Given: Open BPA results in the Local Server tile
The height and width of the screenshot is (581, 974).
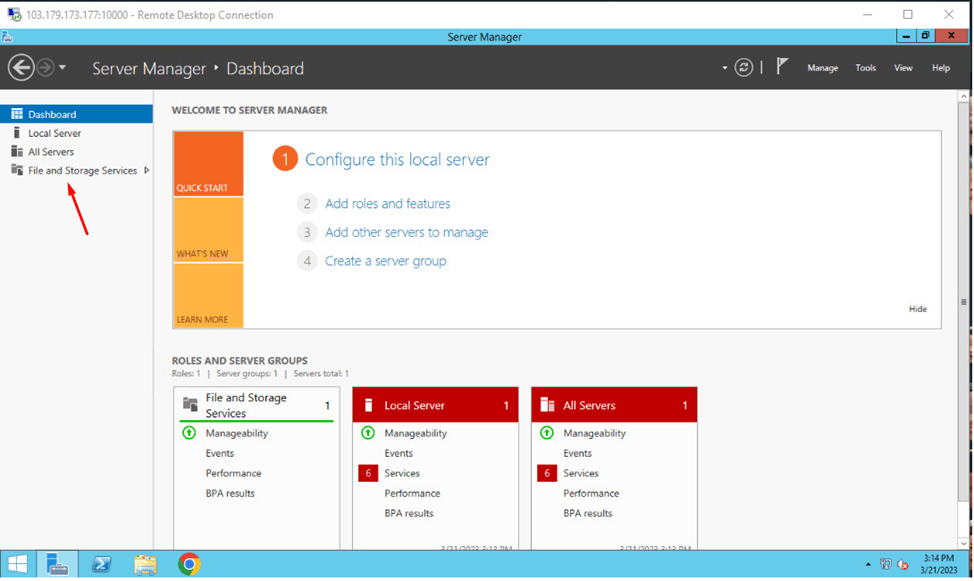Looking at the screenshot, I should tap(409, 513).
